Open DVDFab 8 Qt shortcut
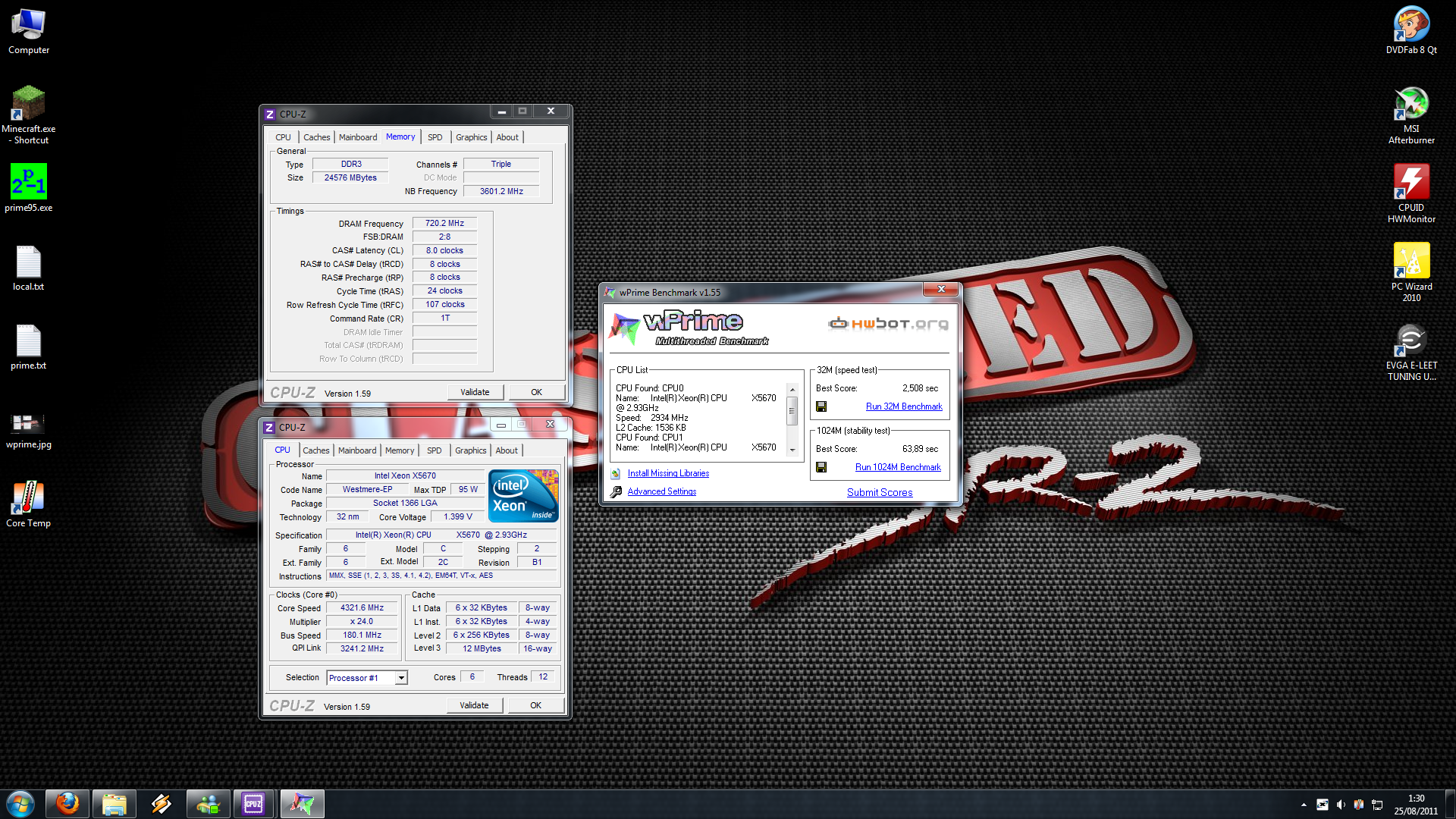 (x=1411, y=32)
